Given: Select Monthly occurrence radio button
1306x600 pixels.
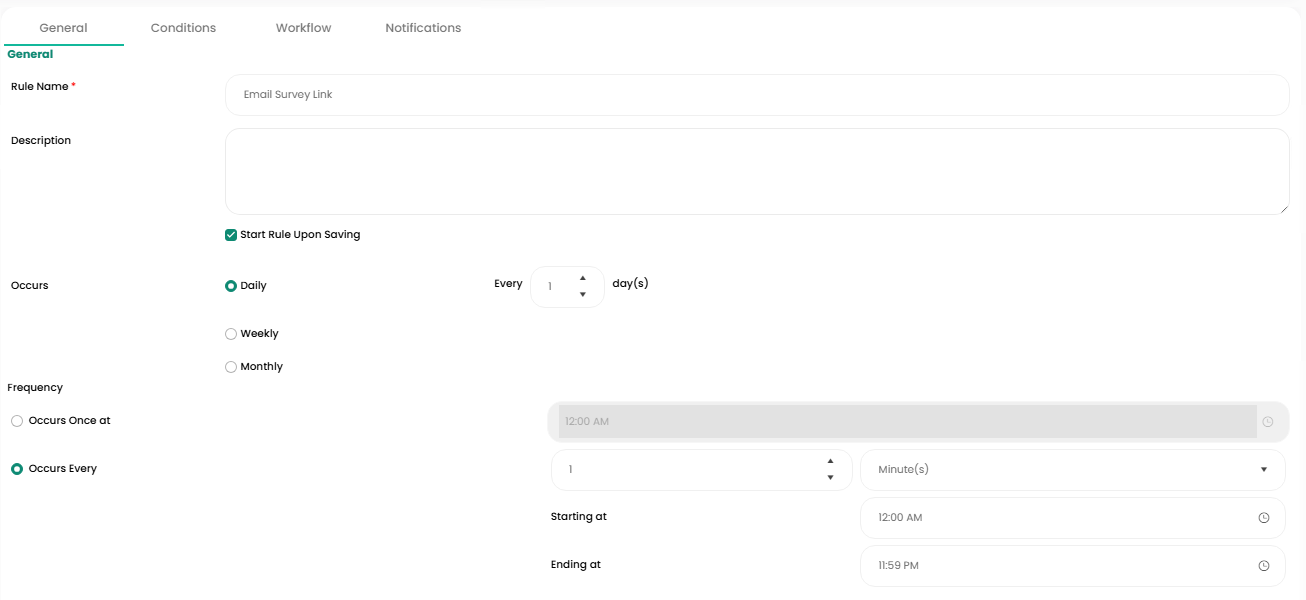Looking at the screenshot, I should click(231, 367).
